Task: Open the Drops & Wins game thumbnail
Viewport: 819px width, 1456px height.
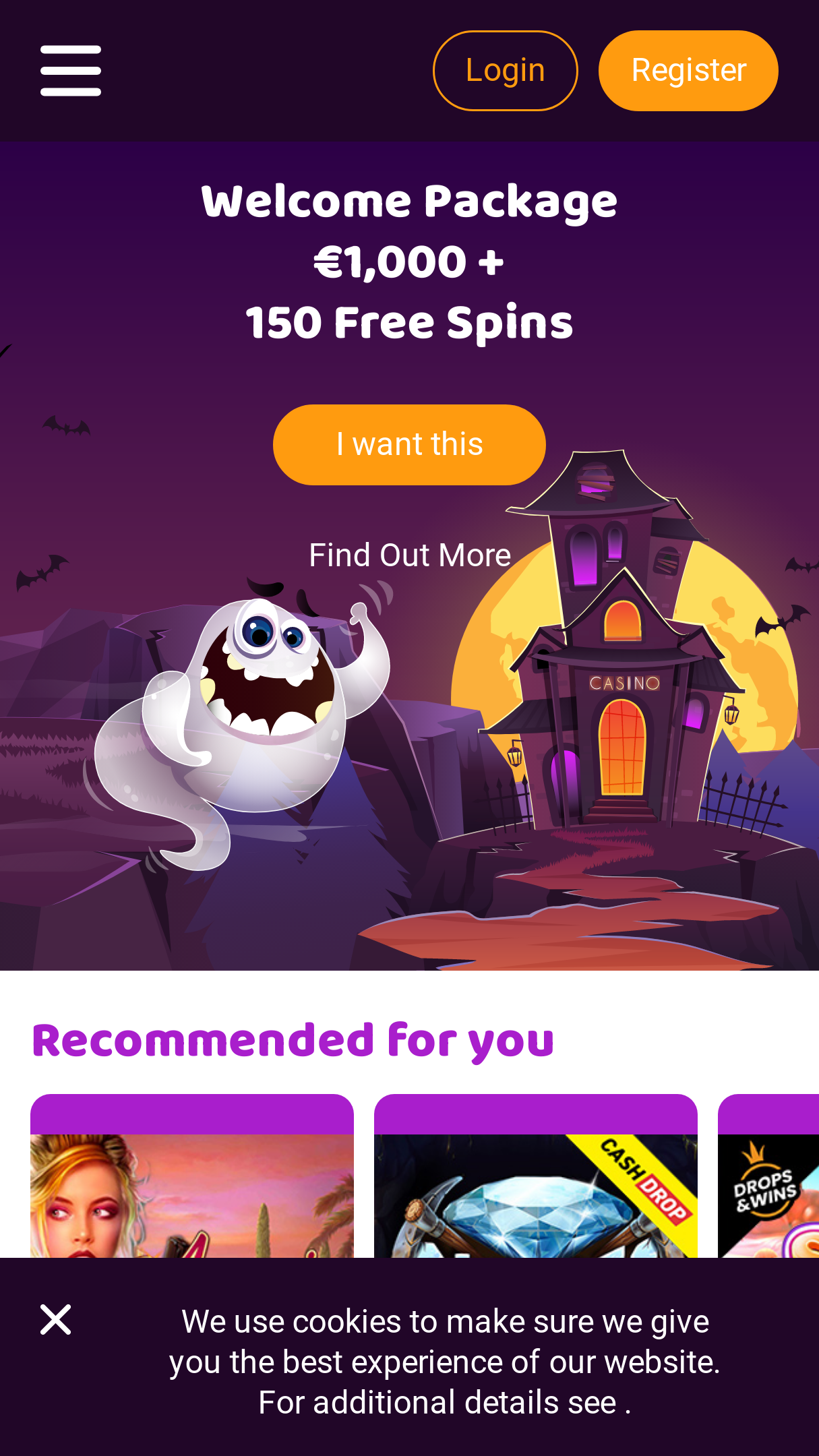Action: (x=768, y=1196)
